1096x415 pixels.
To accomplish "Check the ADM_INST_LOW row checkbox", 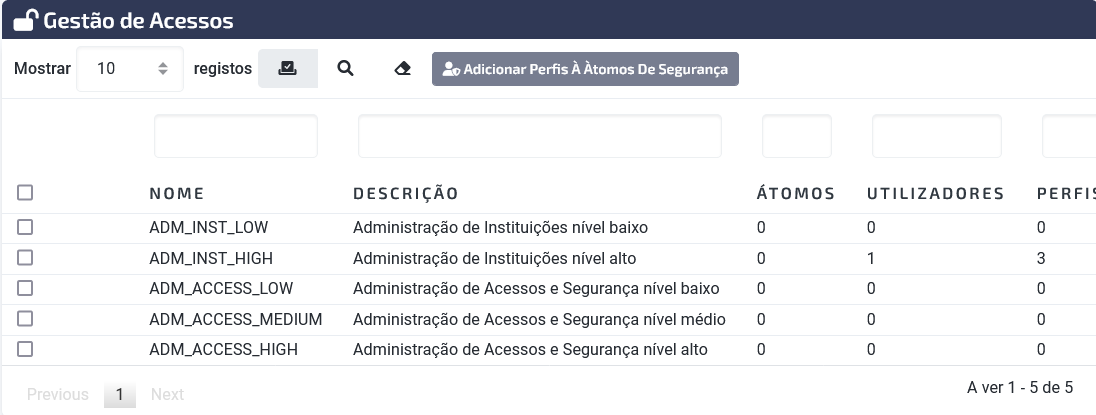I will tap(25, 227).
